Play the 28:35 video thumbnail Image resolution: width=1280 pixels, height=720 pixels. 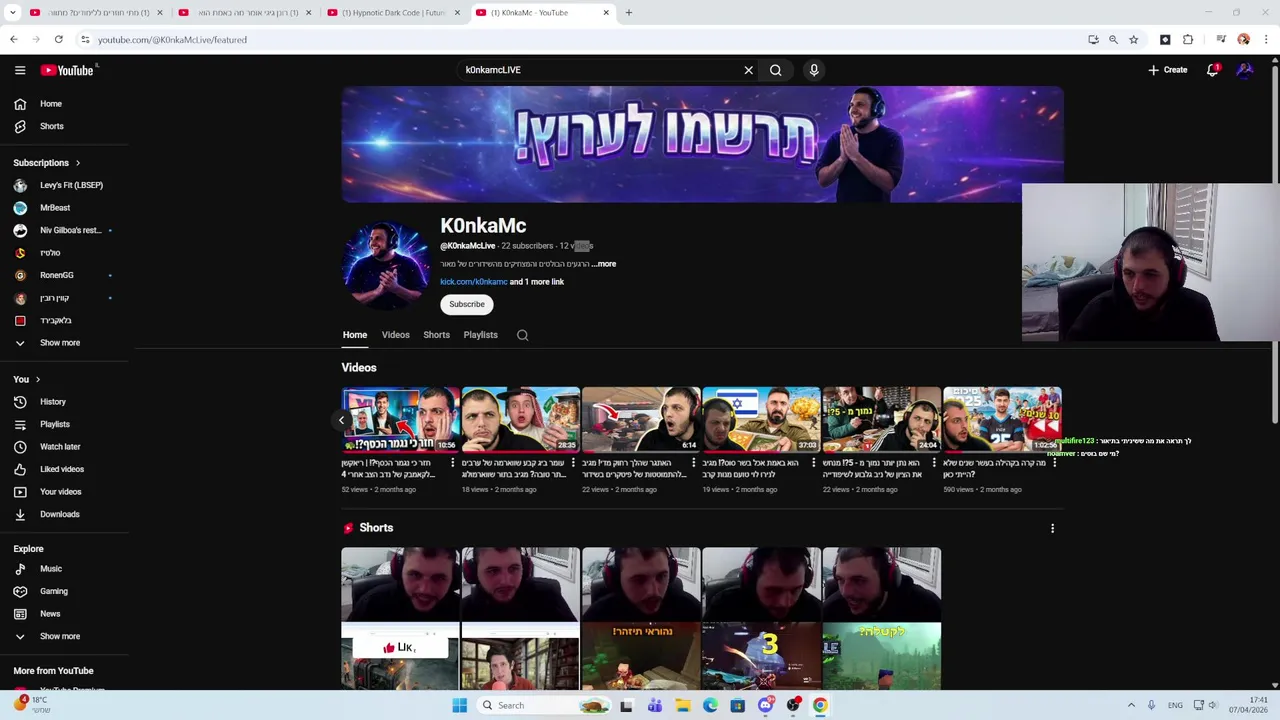coord(520,419)
